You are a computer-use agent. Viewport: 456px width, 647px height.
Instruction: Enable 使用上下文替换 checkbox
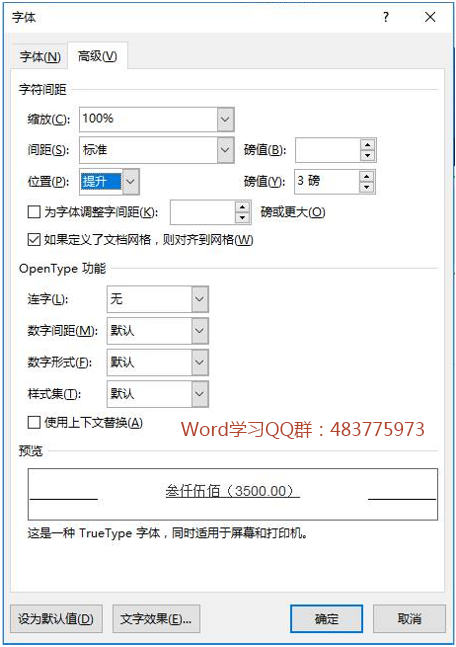coord(34,423)
